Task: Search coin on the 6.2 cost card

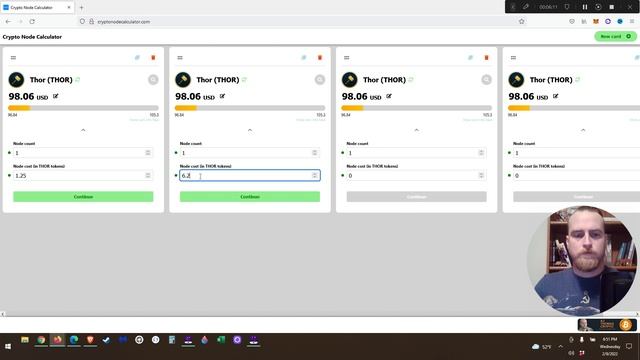Action: [x=320, y=80]
